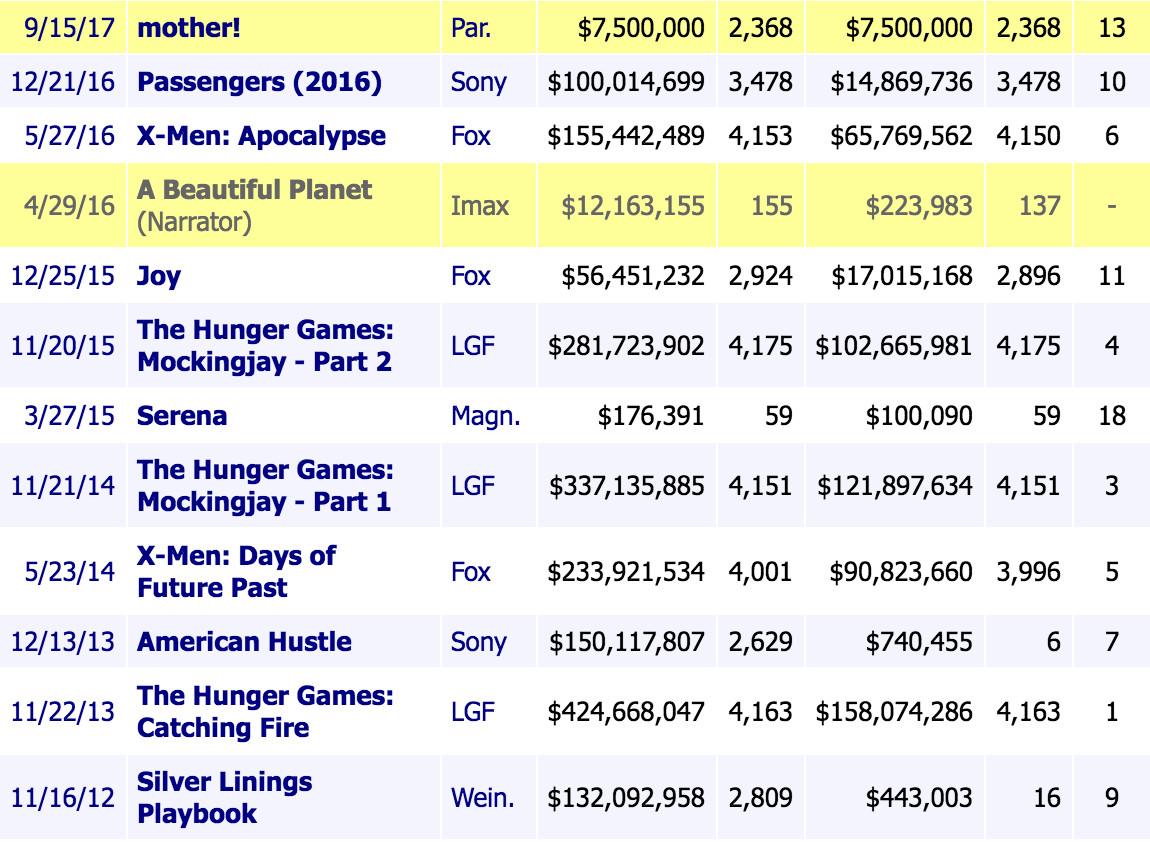Click the Sony studio link for Passengers
The image size is (1150, 842).
pyautogui.click(x=478, y=81)
